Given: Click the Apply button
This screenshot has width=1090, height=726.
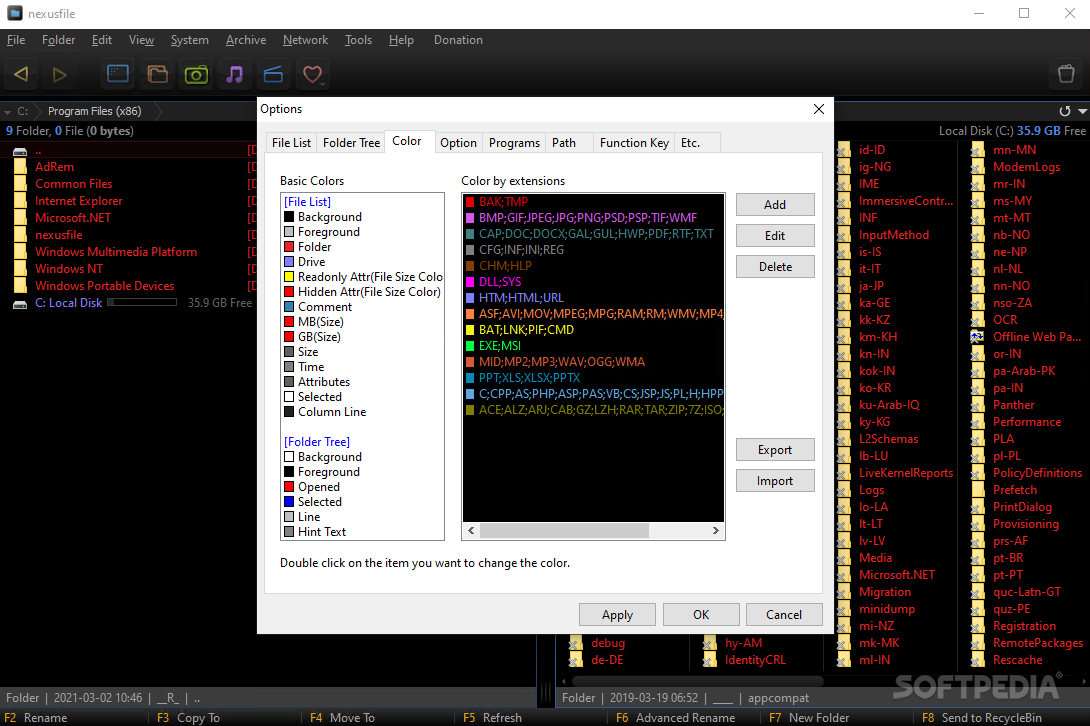Looking at the screenshot, I should coord(617,615).
